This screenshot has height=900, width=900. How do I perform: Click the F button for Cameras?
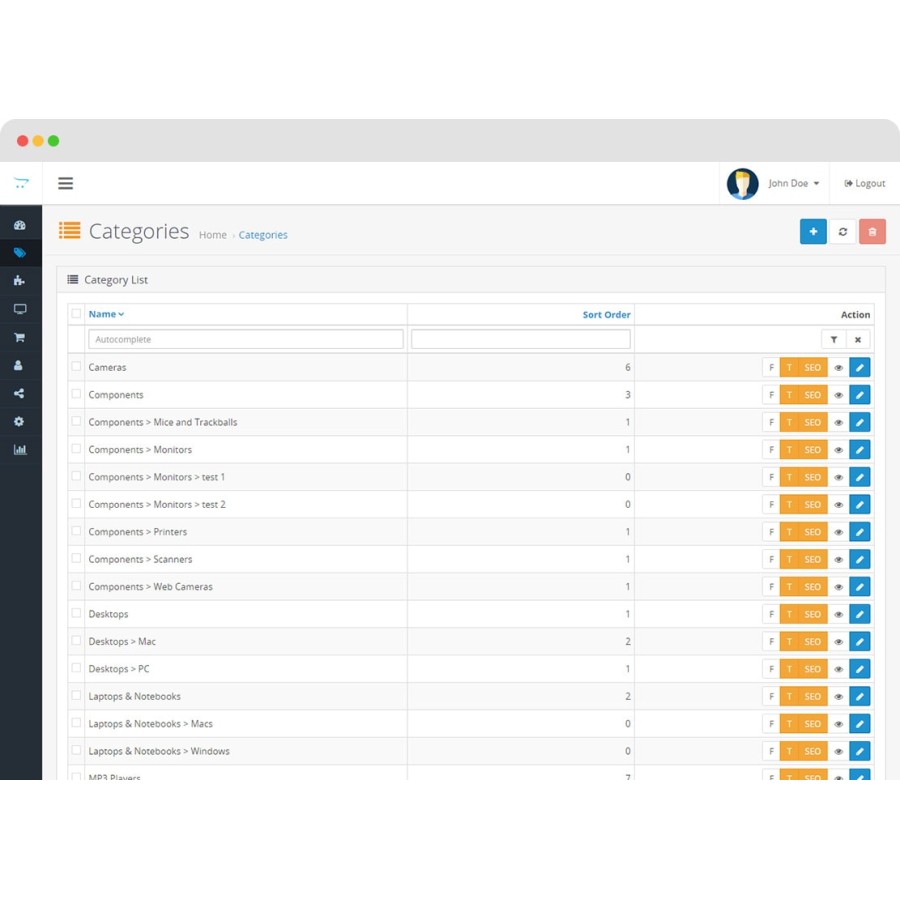771,367
